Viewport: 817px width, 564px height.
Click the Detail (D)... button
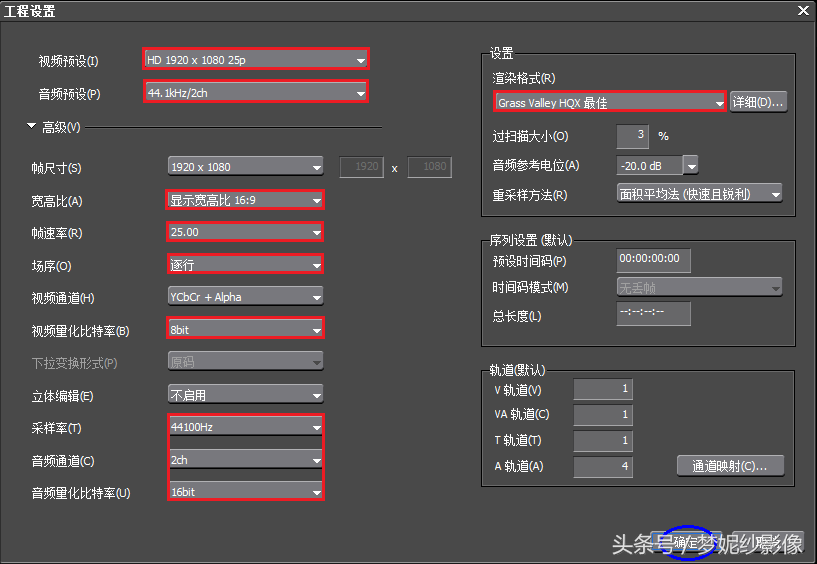[x=758, y=102]
